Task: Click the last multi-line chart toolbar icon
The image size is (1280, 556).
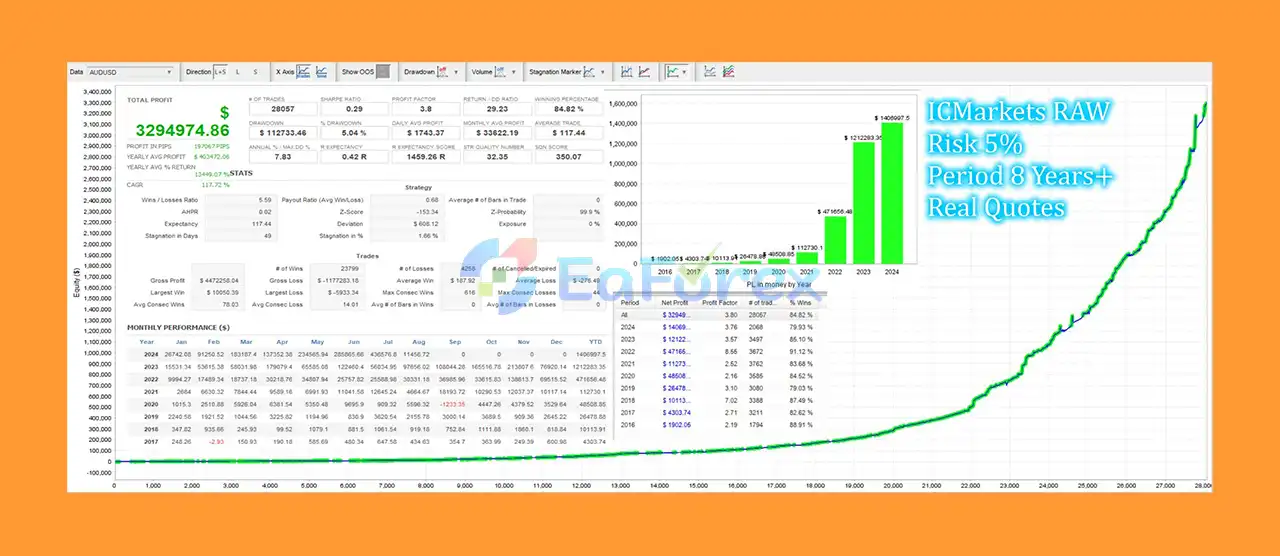Action: [729, 72]
